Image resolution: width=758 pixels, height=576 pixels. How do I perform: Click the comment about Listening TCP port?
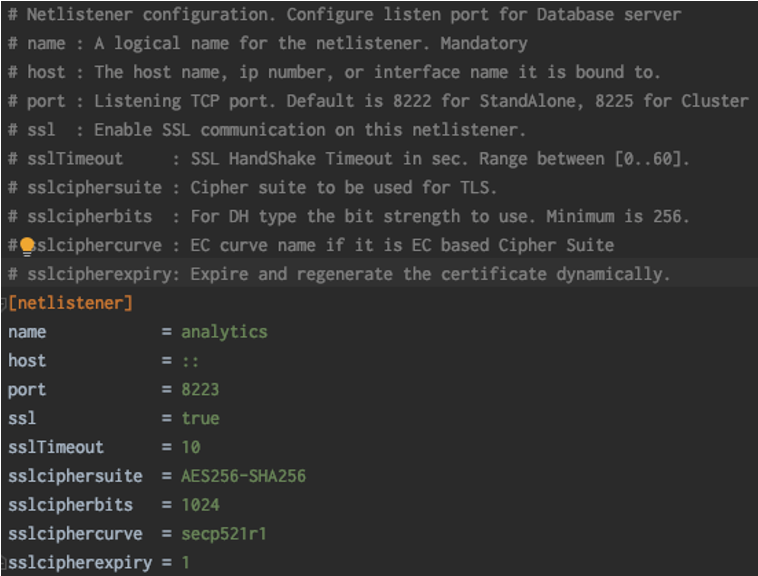point(378,101)
